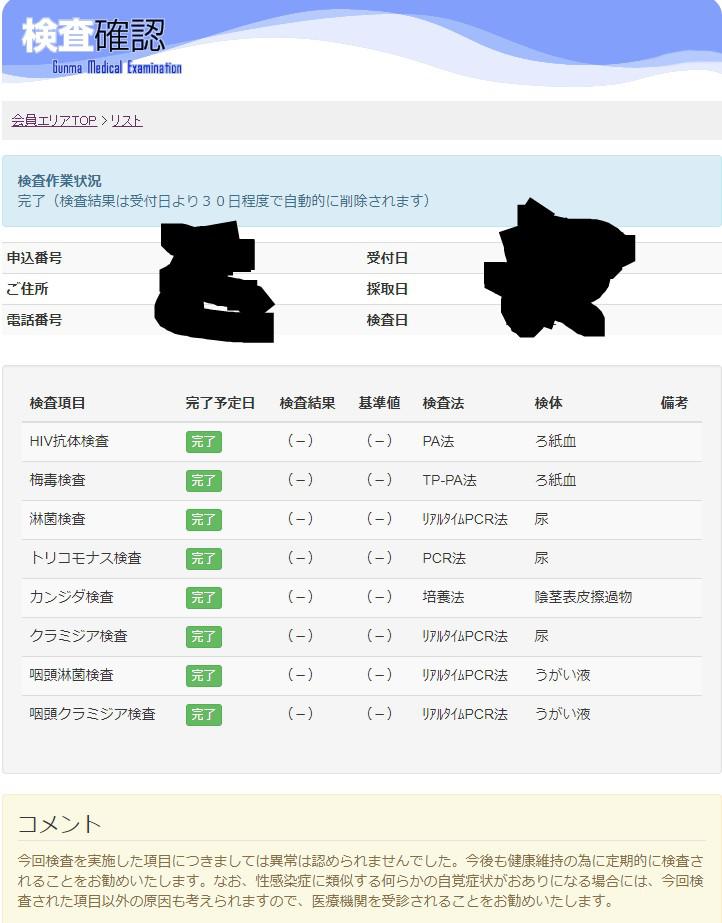Click うがい液 specimen in 咽頭淋菌検査 row

click(562, 675)
